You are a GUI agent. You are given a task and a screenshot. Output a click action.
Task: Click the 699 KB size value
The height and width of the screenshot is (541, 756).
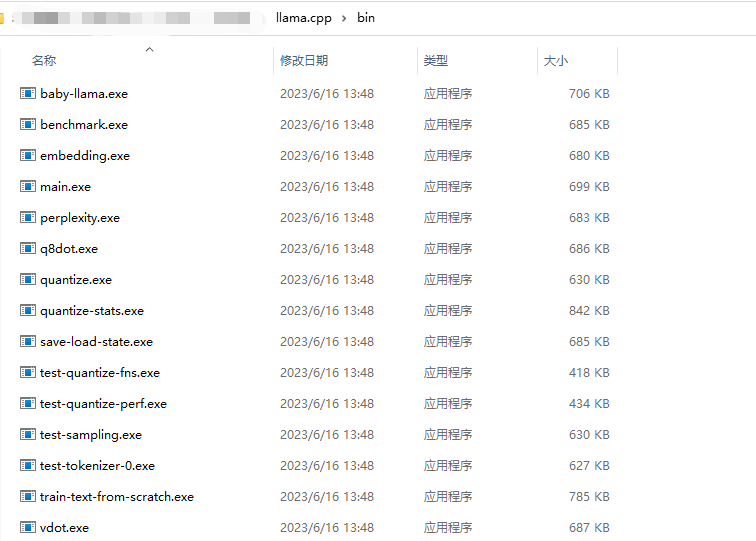[589, 187]
